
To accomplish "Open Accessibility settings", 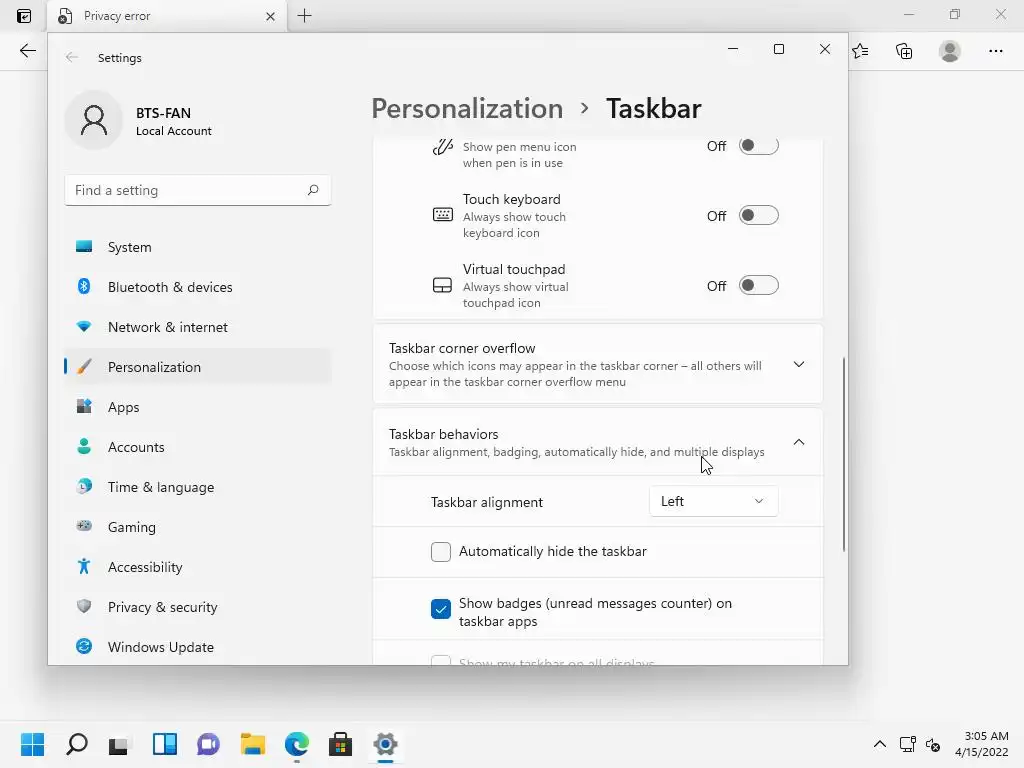I will 198,567.
